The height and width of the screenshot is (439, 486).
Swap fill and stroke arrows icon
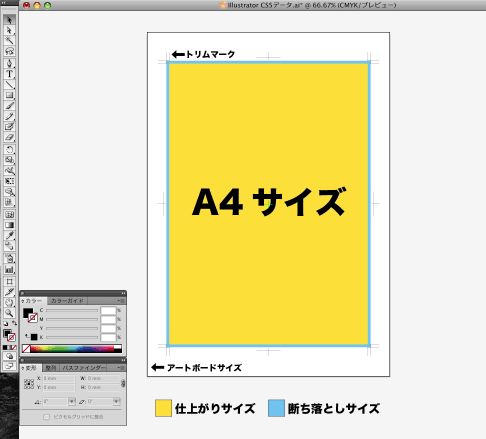(14, 323)
